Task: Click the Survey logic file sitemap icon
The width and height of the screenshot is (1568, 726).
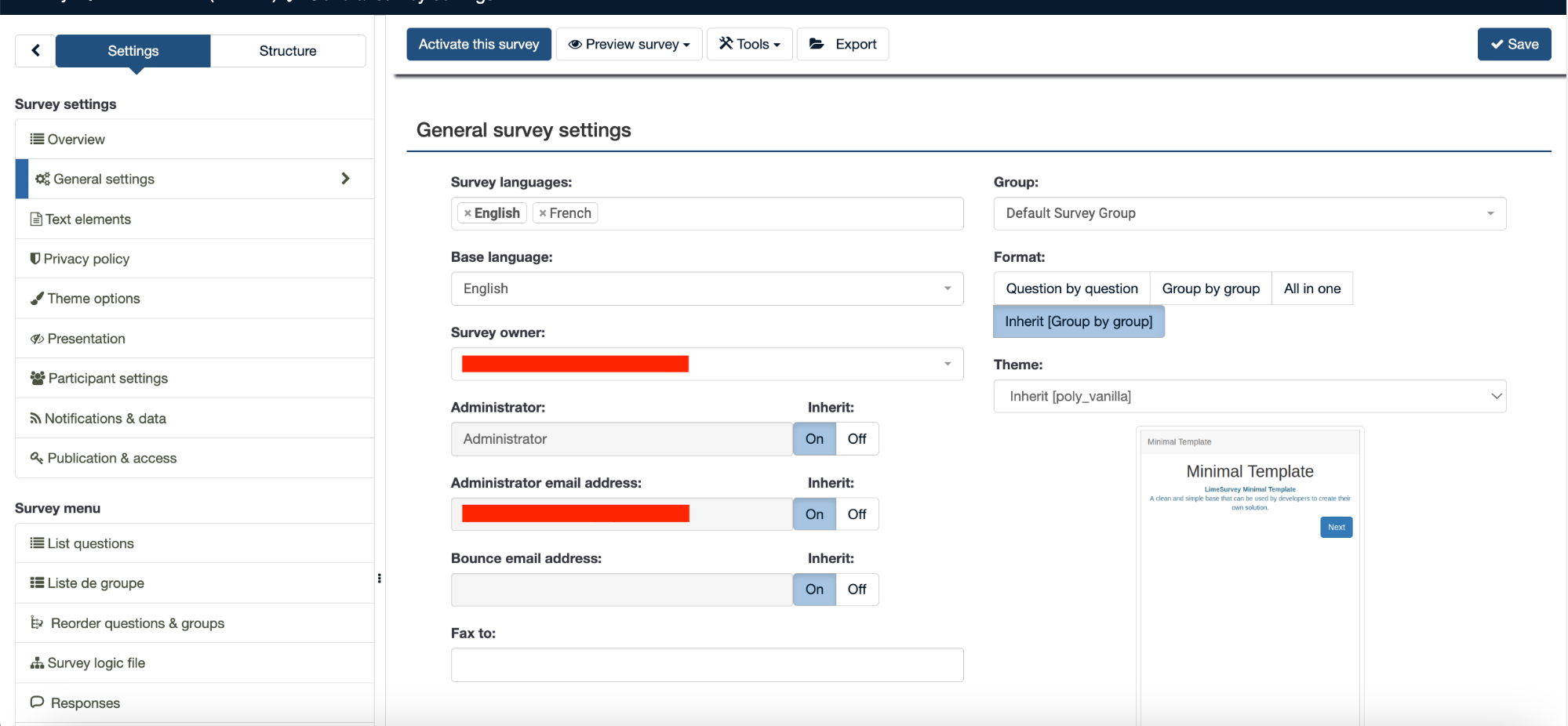Action: pos(37,663)
